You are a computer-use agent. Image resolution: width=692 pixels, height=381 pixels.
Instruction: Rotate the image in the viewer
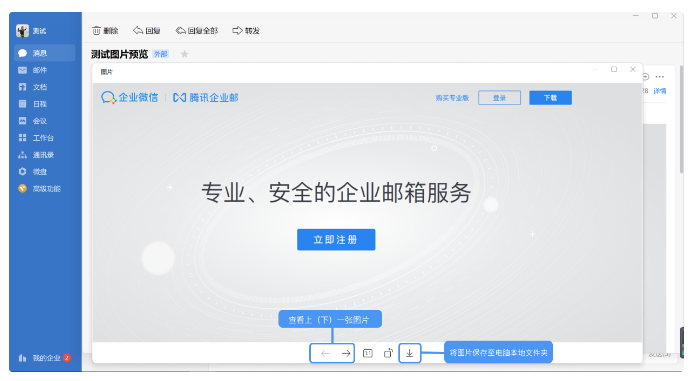point(388,353)
